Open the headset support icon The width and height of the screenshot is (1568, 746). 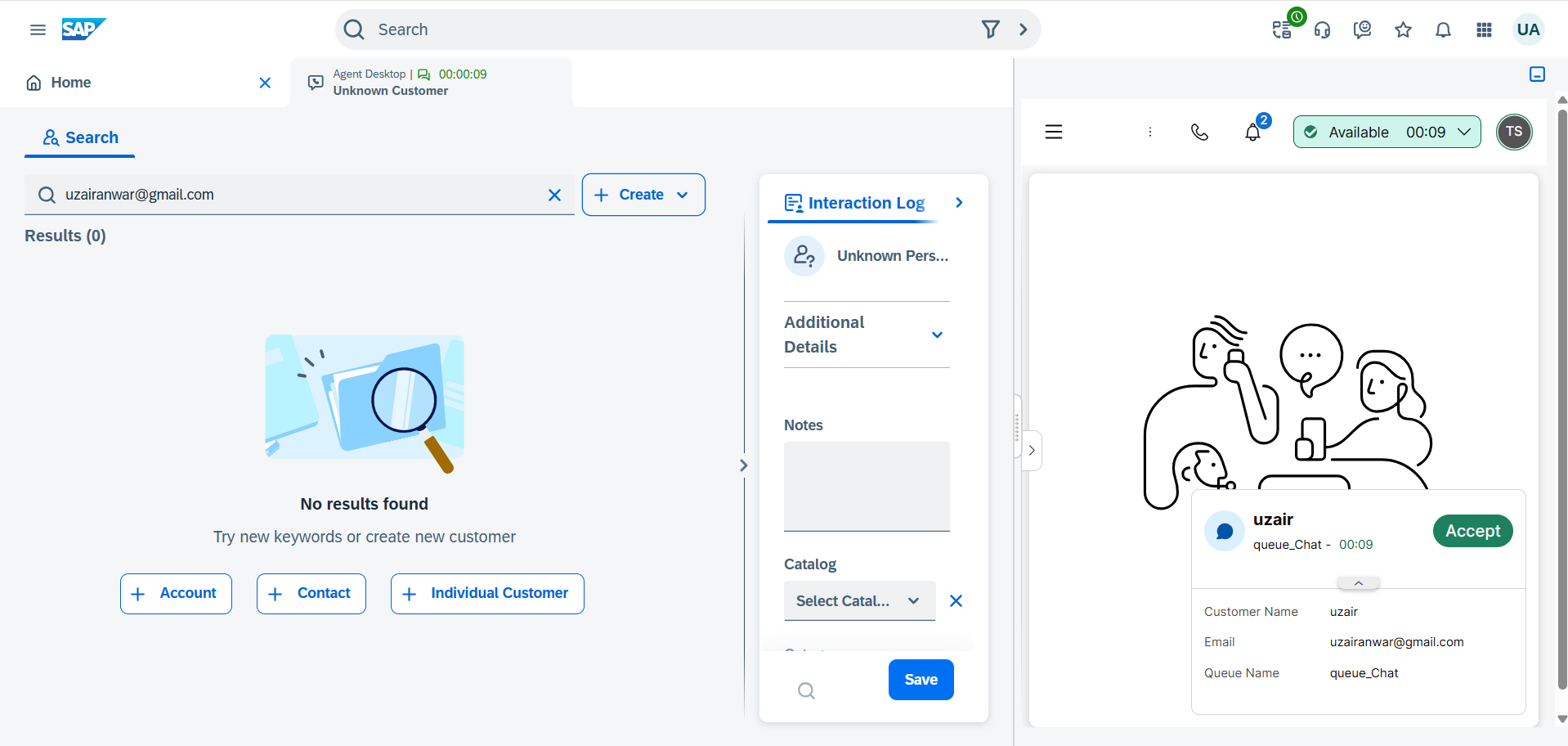pyautogui.click(x=1322, y=30)
